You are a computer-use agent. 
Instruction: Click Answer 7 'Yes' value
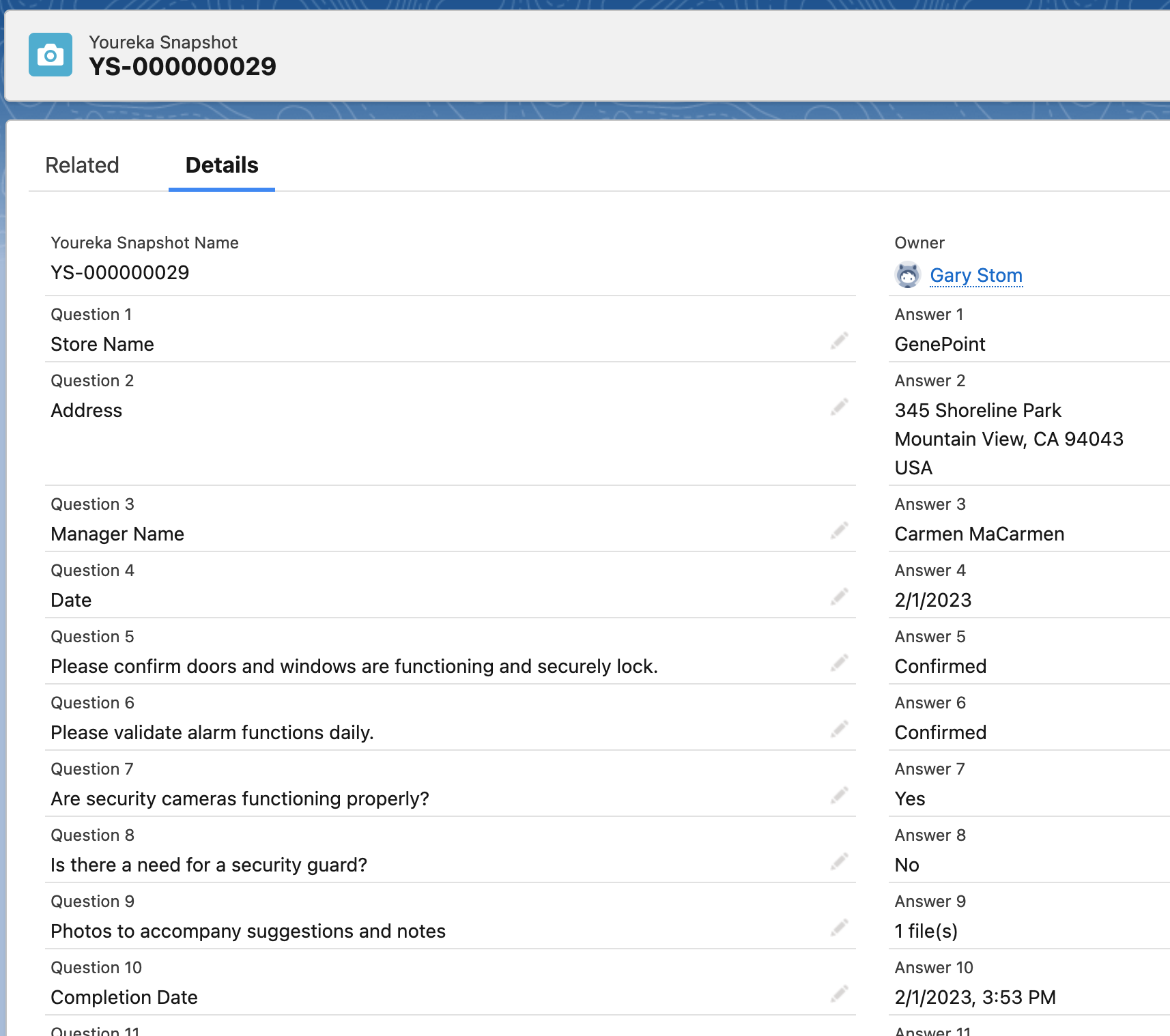tap(910, 799)
